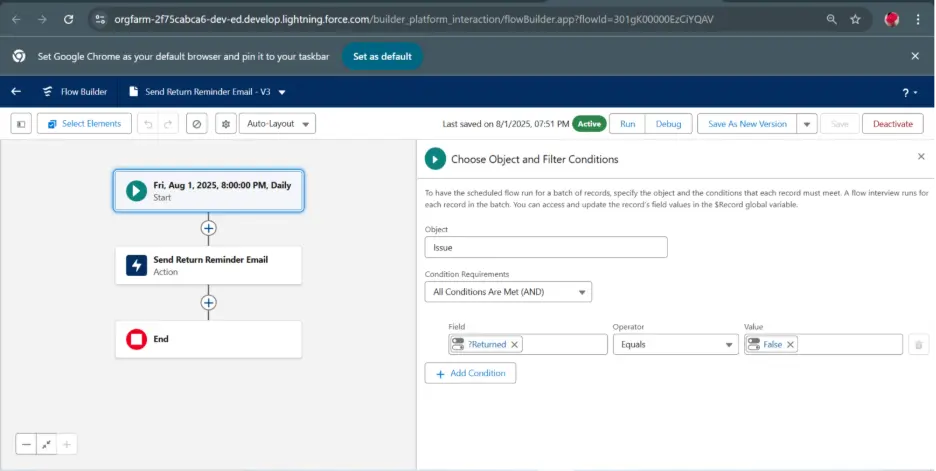Open flow settings gear icon
Screen dimensions: 936x471
tap(225, 124)
